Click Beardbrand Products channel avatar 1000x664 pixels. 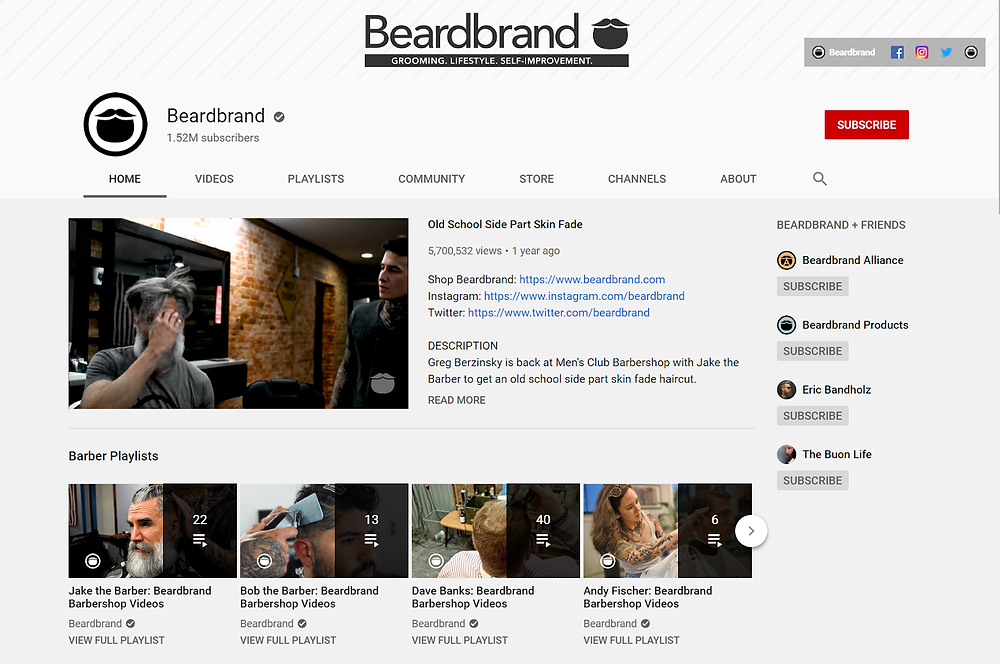[x=786, y=325]
